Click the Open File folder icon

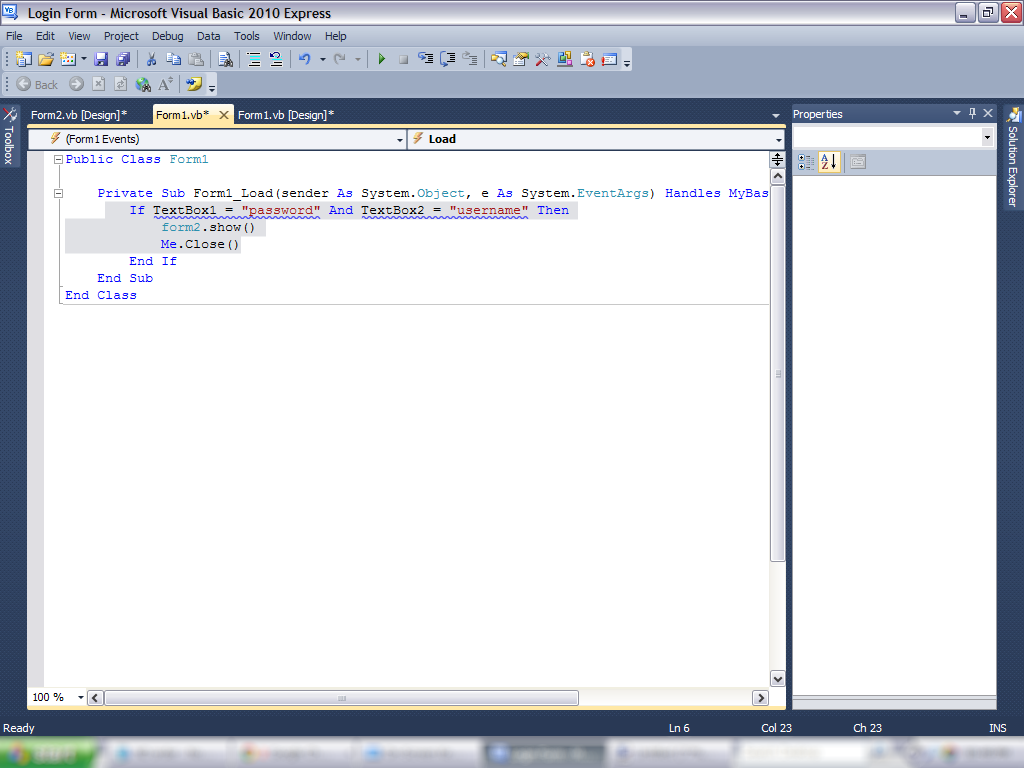46,60
